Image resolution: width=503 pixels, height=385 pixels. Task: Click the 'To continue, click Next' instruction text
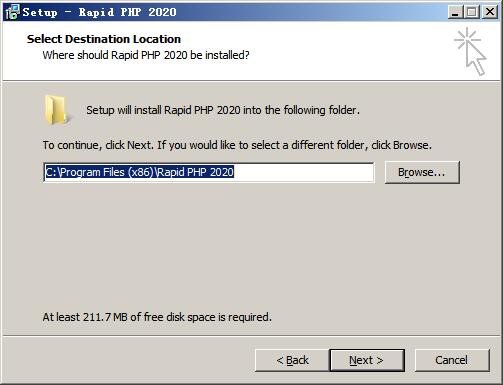pyautogui.click(x=237, y=145)
